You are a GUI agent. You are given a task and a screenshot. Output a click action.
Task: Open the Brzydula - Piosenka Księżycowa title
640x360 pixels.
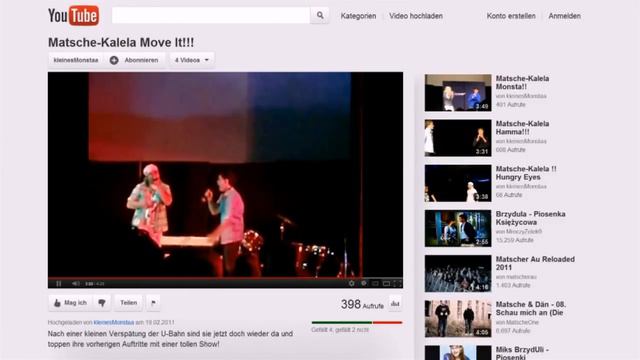point(530,218)
